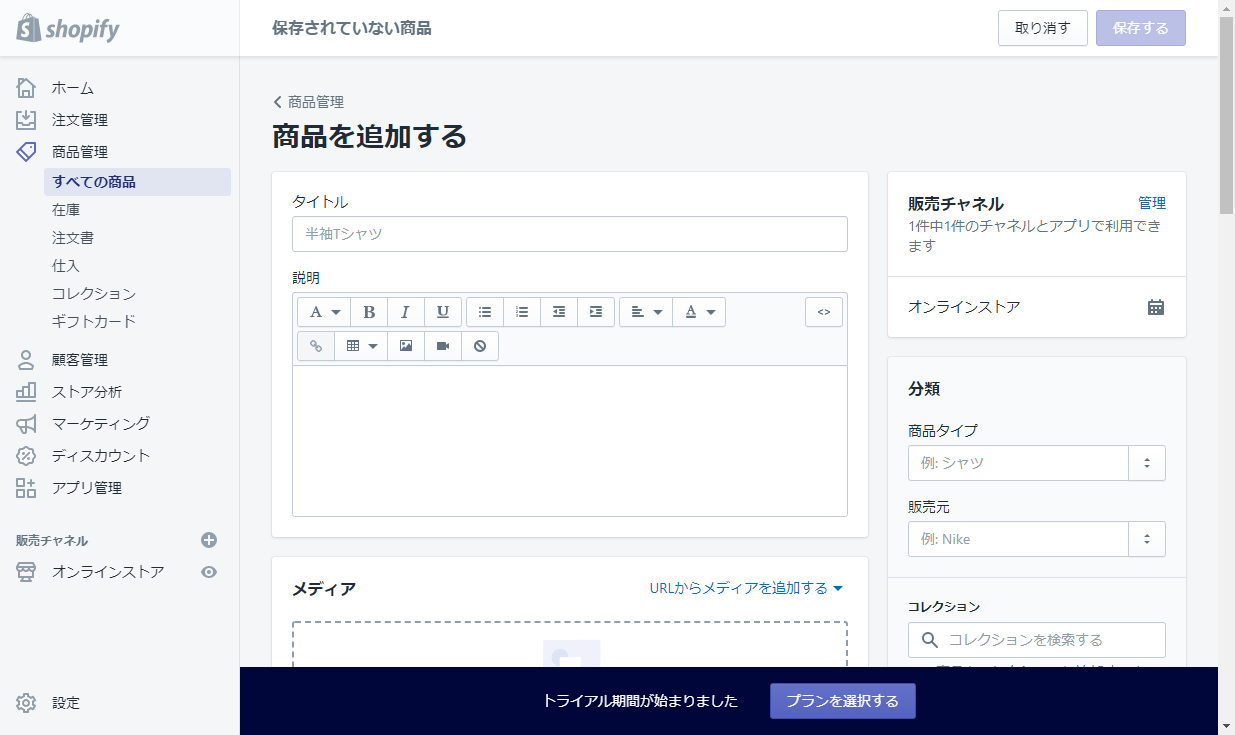Click the 顧客管理 person icon
Screen dimensions: 1235x735
[x=27, y=360]
